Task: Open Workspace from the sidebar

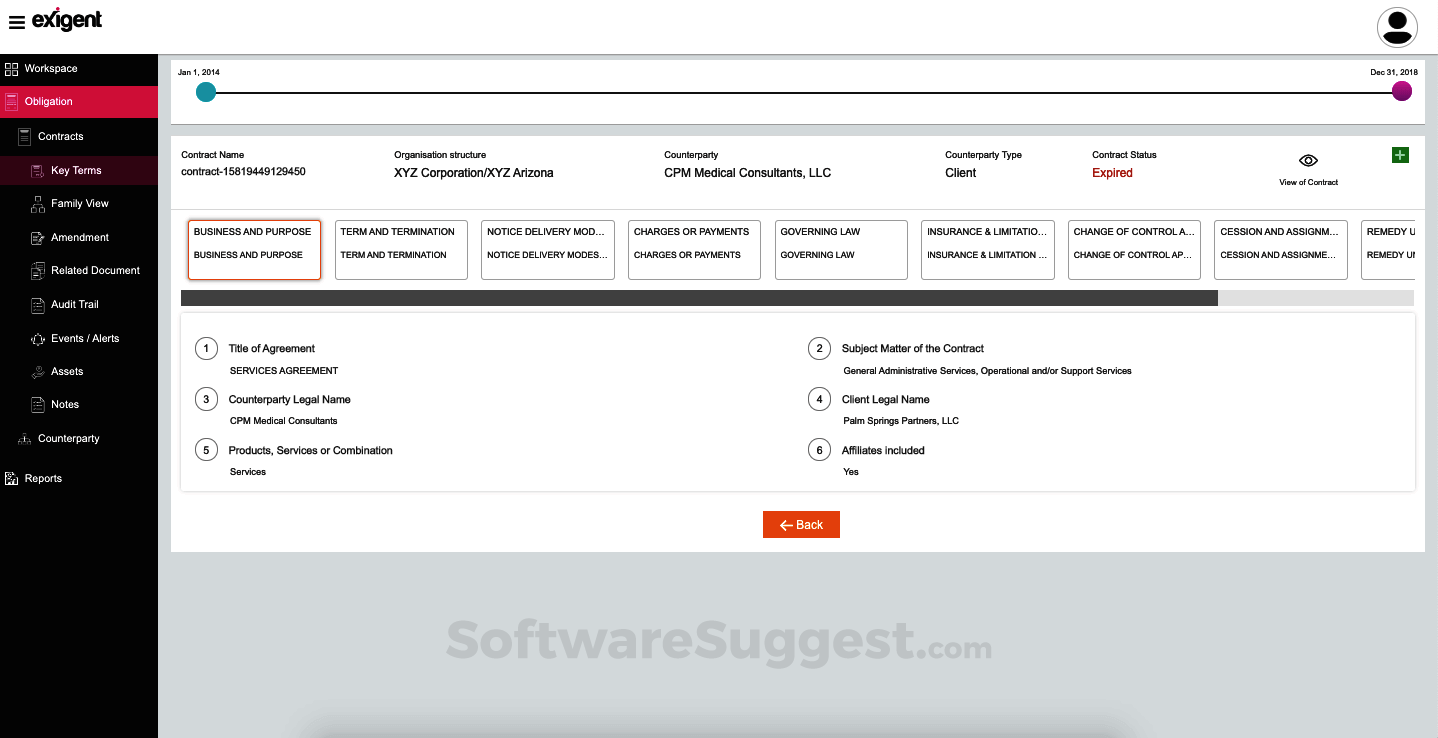Action: [50, 68]
